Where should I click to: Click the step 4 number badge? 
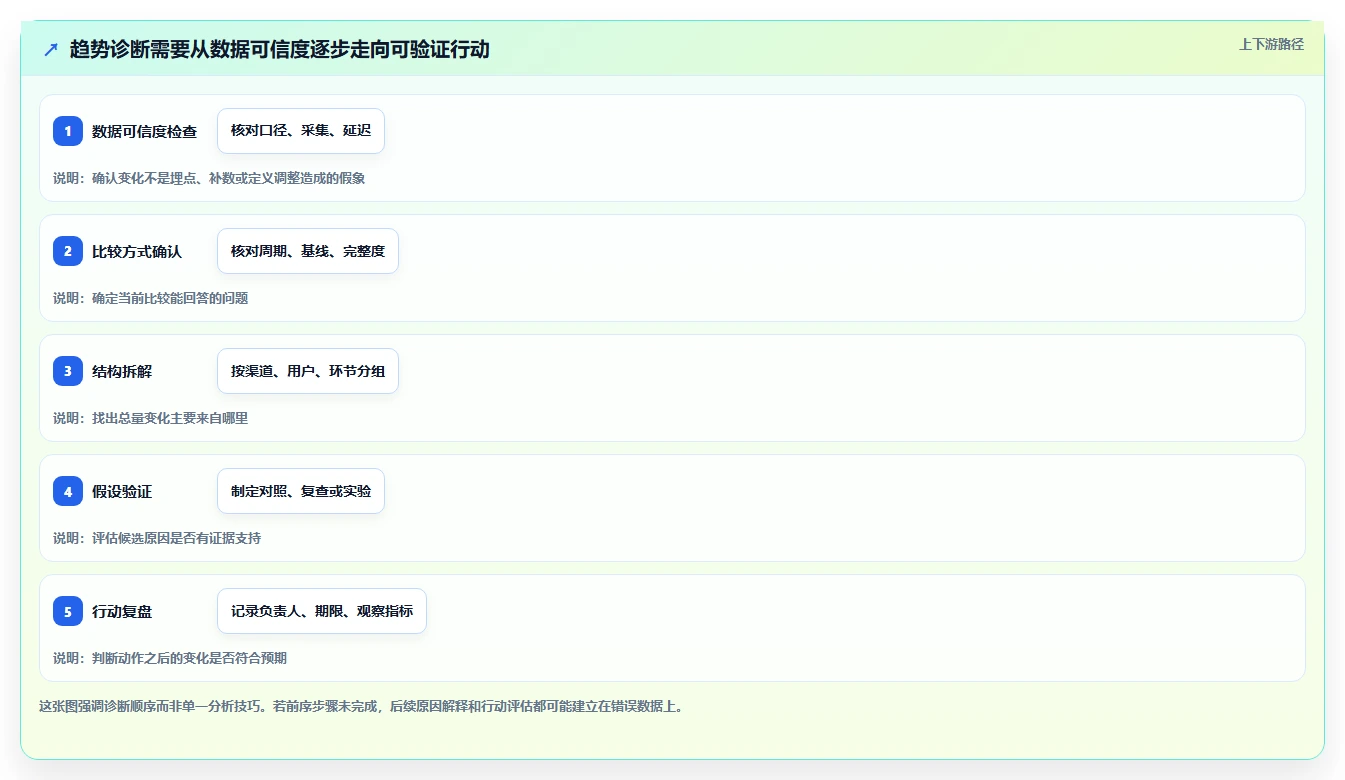(x=68, y=491)
